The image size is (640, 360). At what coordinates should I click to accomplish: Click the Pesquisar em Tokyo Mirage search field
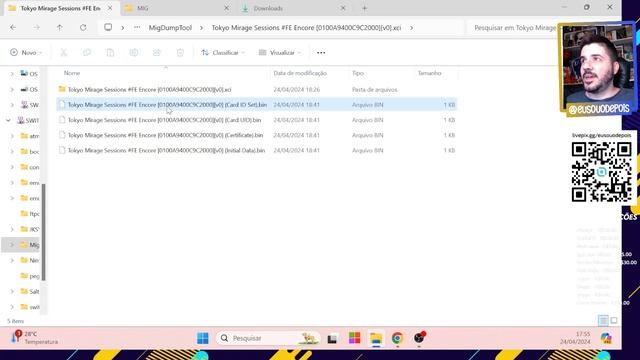coord(514,28)
